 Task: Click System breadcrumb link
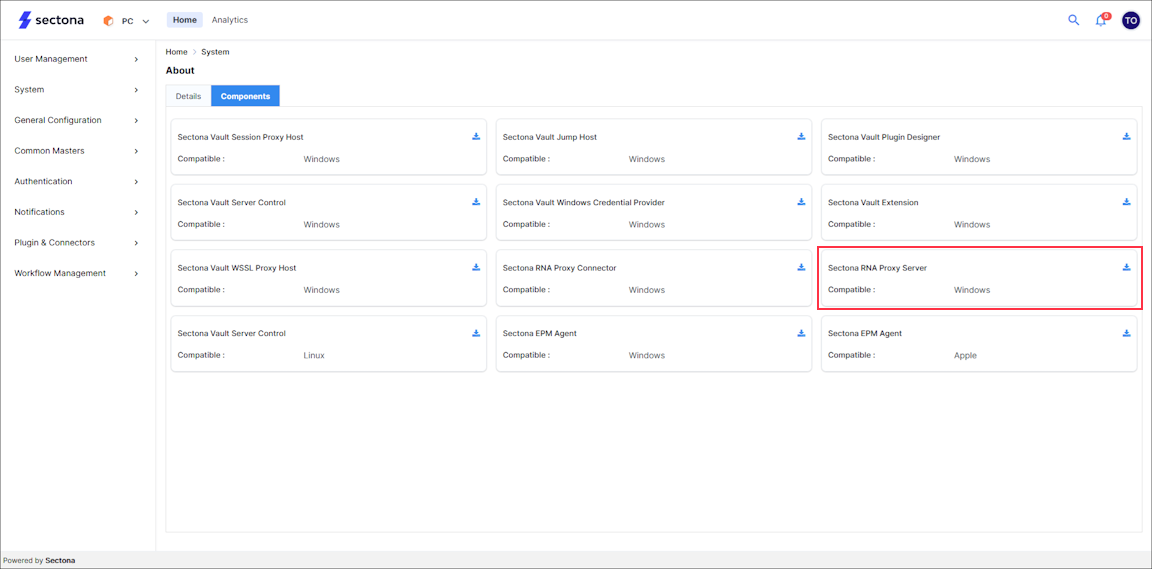215,52
